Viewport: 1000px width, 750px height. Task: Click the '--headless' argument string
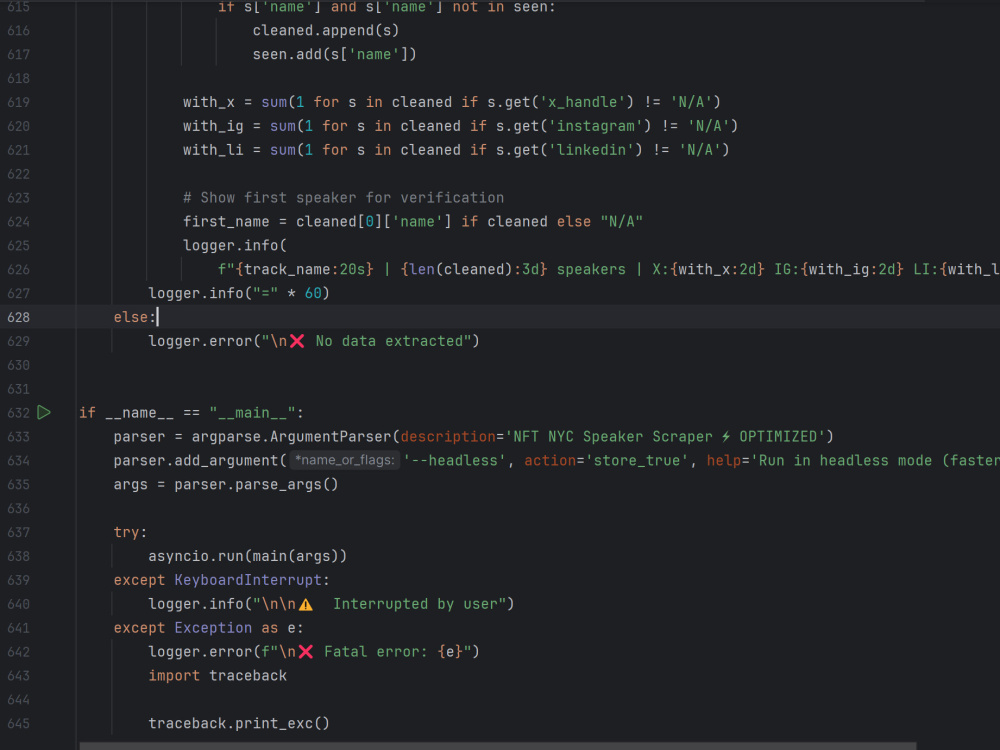coord(453,460)
